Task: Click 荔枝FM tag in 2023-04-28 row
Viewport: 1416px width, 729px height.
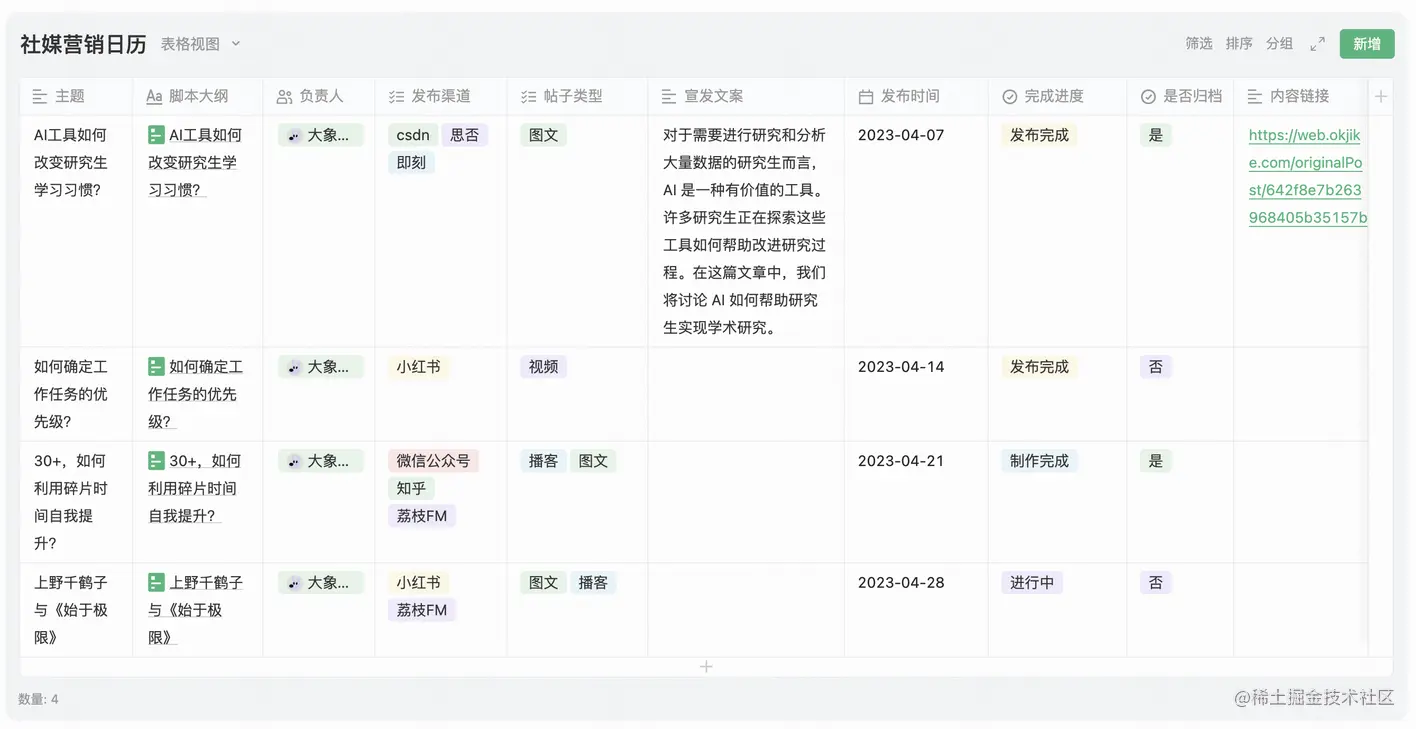Action: pos(422,610)
